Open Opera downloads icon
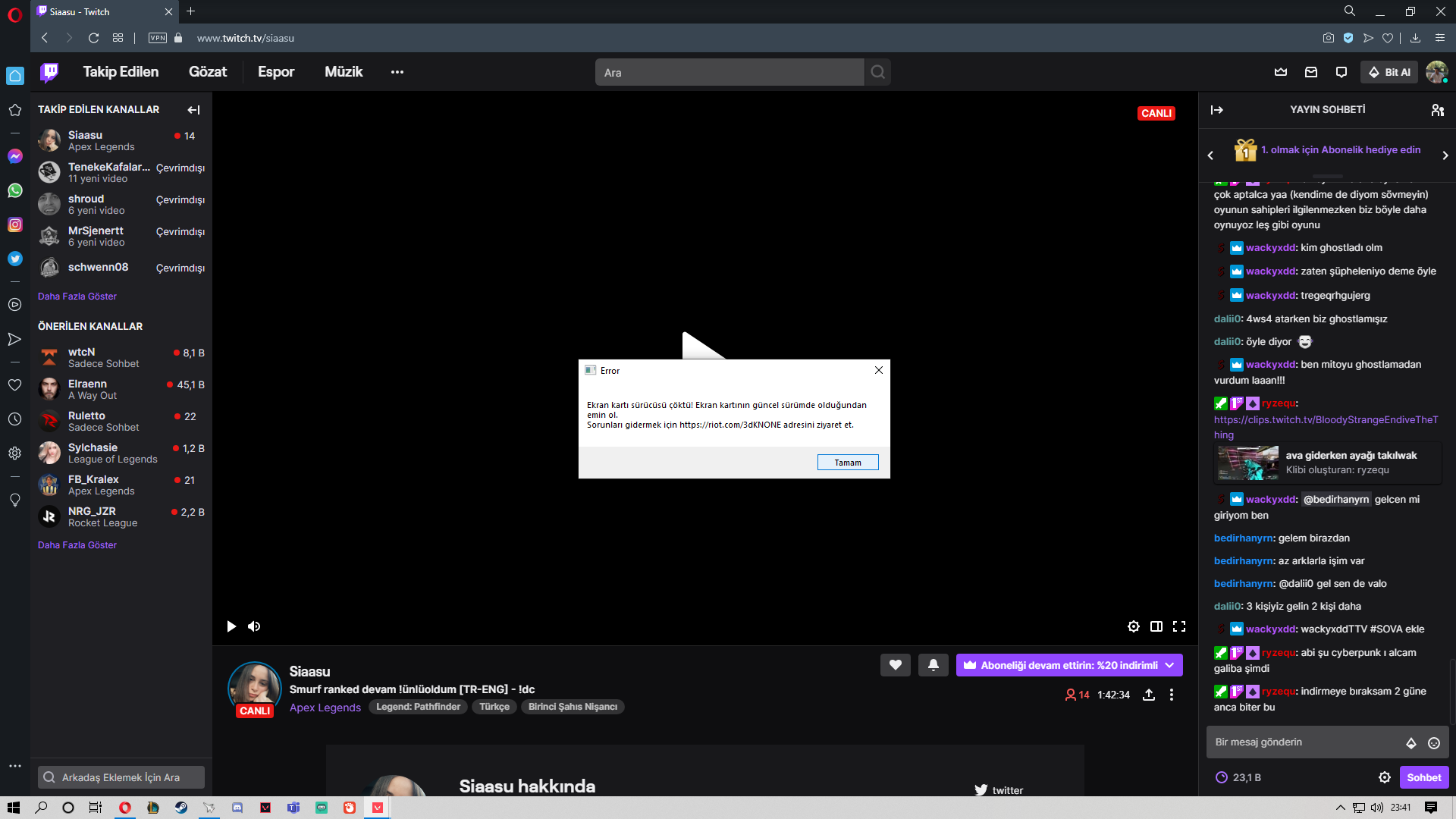Viewport: 1456px width, 819px height. tap(1415, 38)
